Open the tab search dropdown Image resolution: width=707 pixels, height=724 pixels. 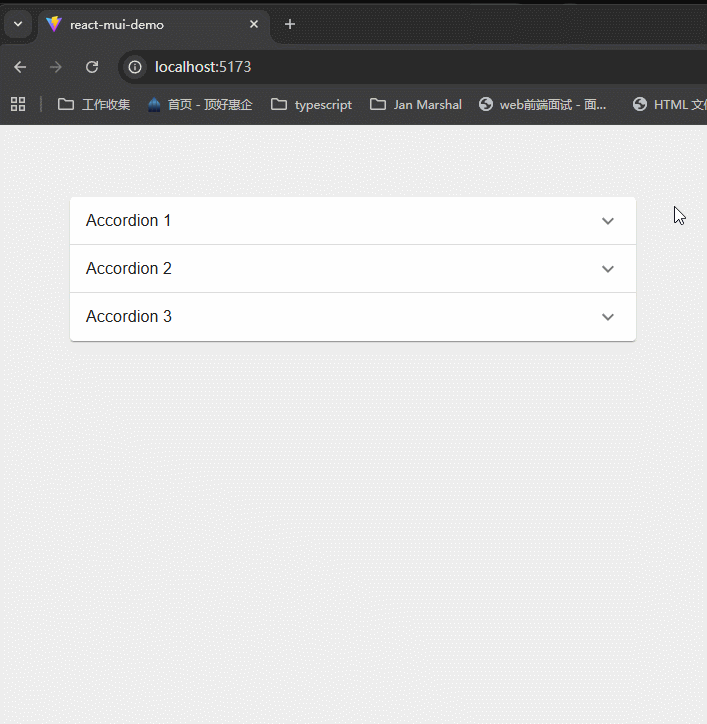18,24
